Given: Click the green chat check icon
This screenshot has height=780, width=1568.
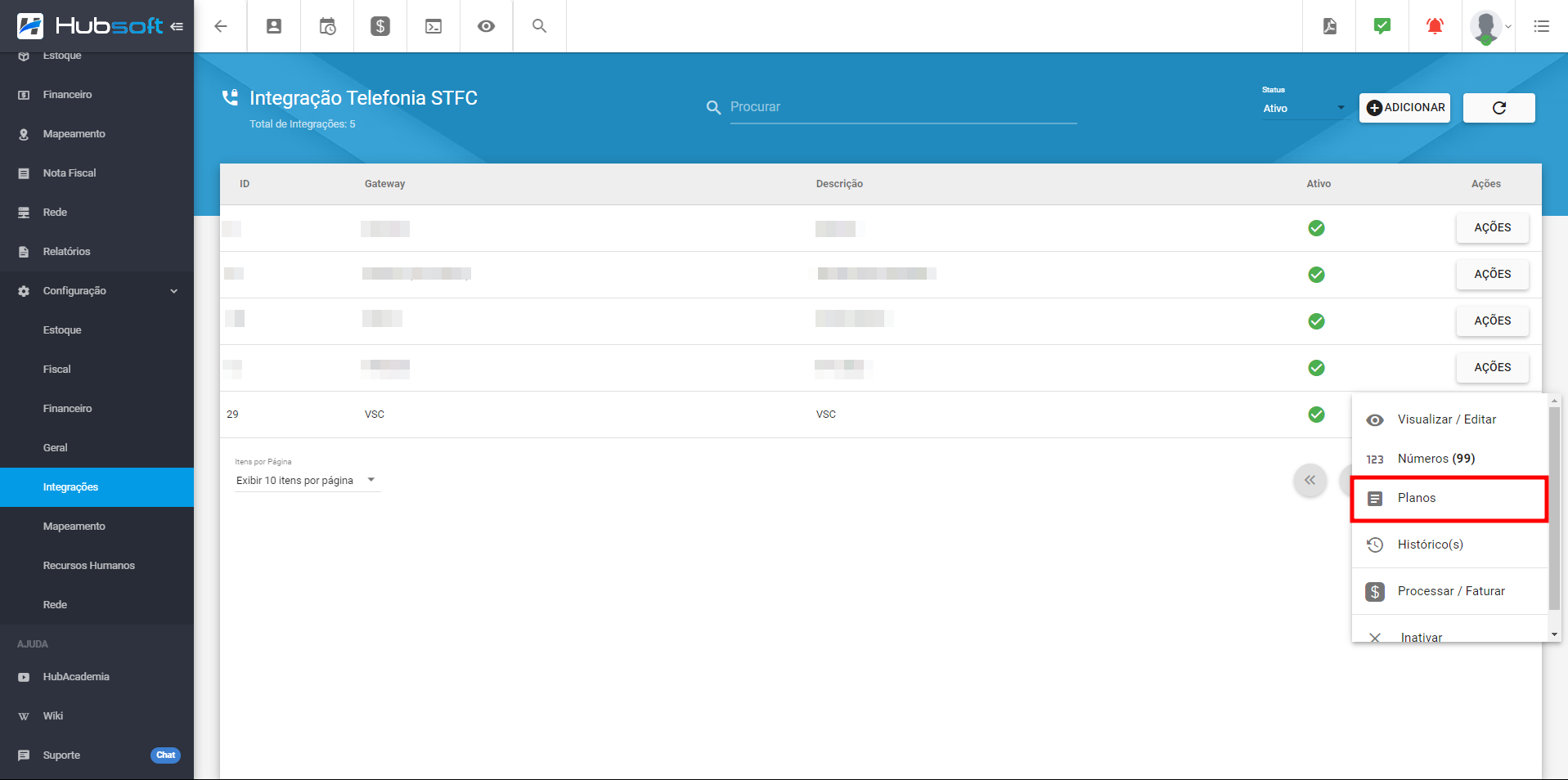Looking at the screenshot, I should (x=1382, y=26).
